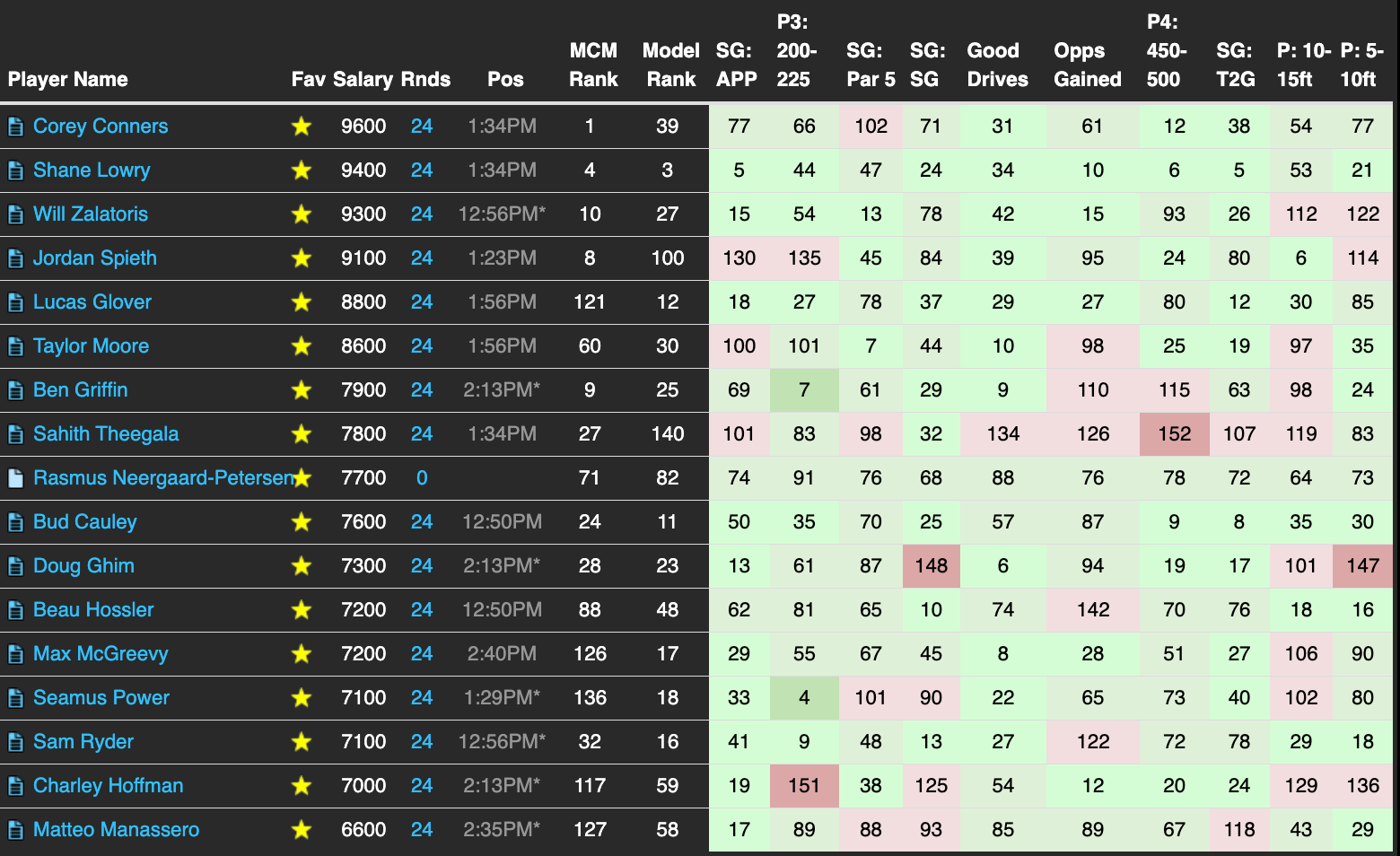Select green 4 cell in Seamus Power row
The image size is (1400, 856).
(804, 698)
